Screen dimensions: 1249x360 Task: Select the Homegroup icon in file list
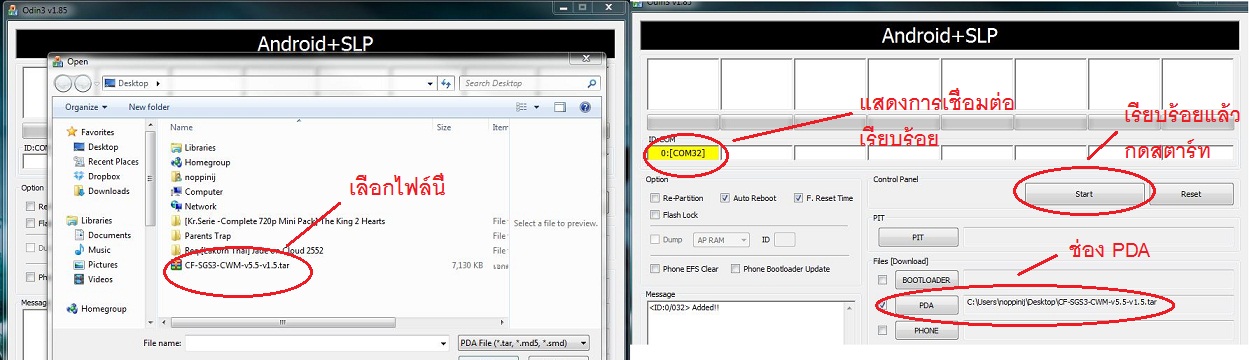pyautogui.click(x=176, y=162)
